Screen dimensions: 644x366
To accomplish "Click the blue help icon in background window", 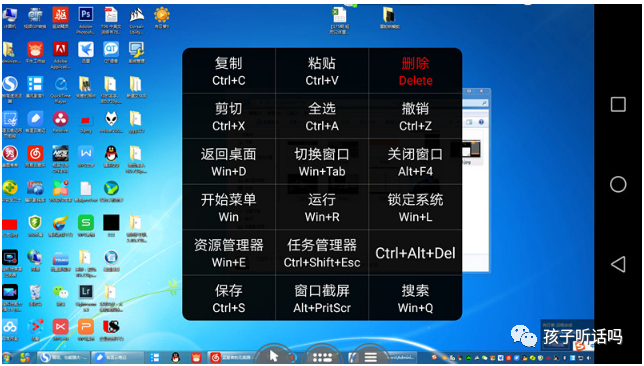I will tap(481, 122).
